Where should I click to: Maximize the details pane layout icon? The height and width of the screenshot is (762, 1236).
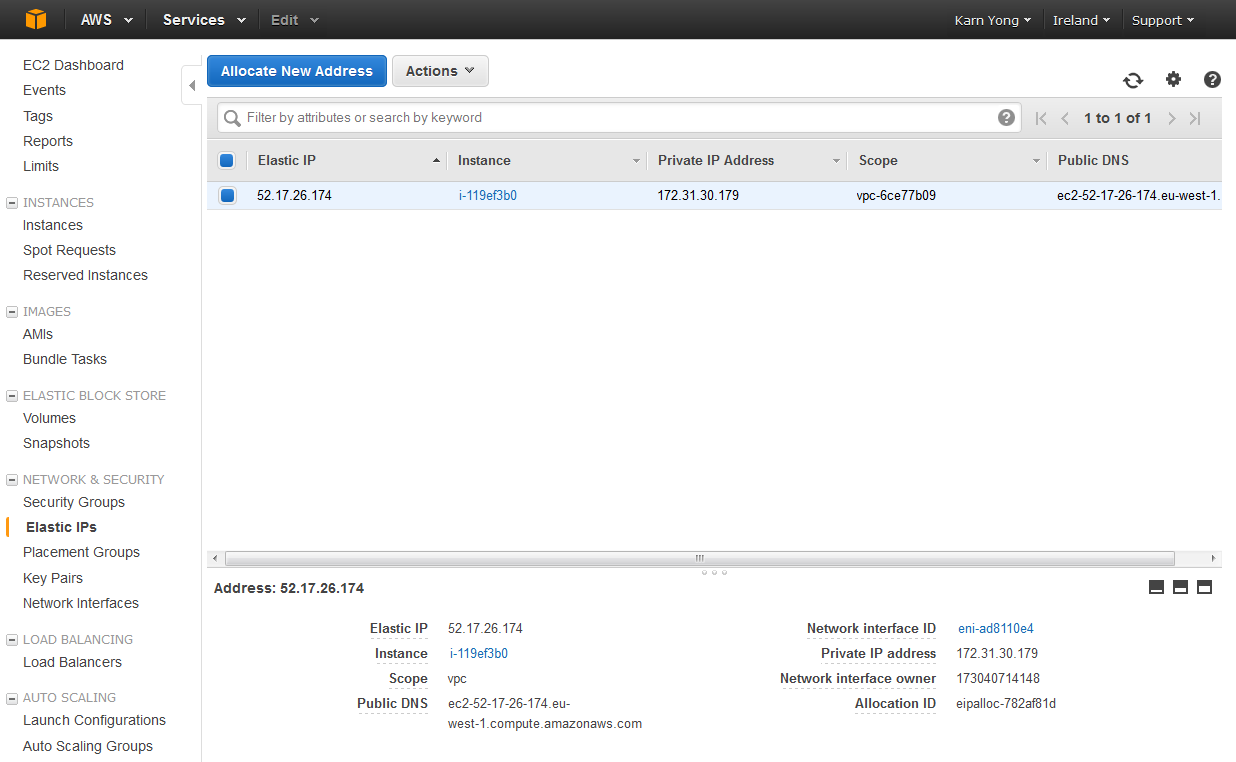1204,587
